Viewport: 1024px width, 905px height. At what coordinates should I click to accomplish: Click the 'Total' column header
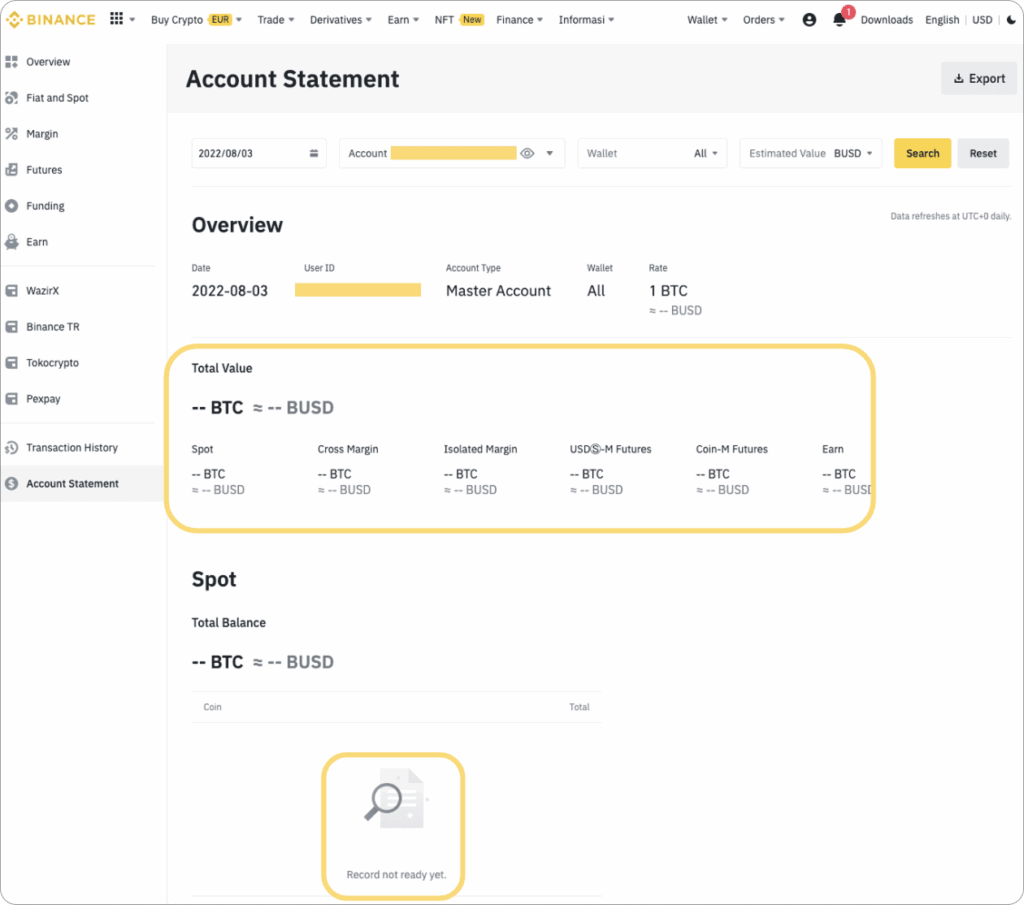(x=579, y=707)
